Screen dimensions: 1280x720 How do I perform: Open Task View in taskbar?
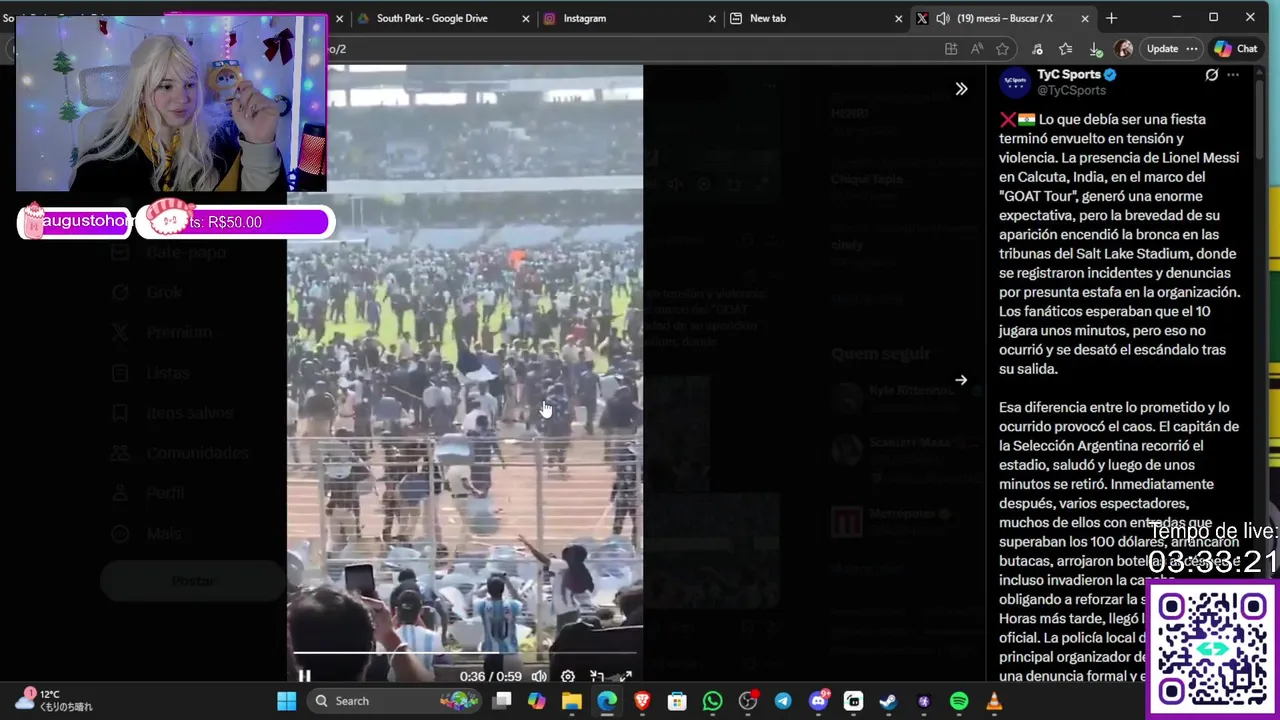tap(502, 701)
